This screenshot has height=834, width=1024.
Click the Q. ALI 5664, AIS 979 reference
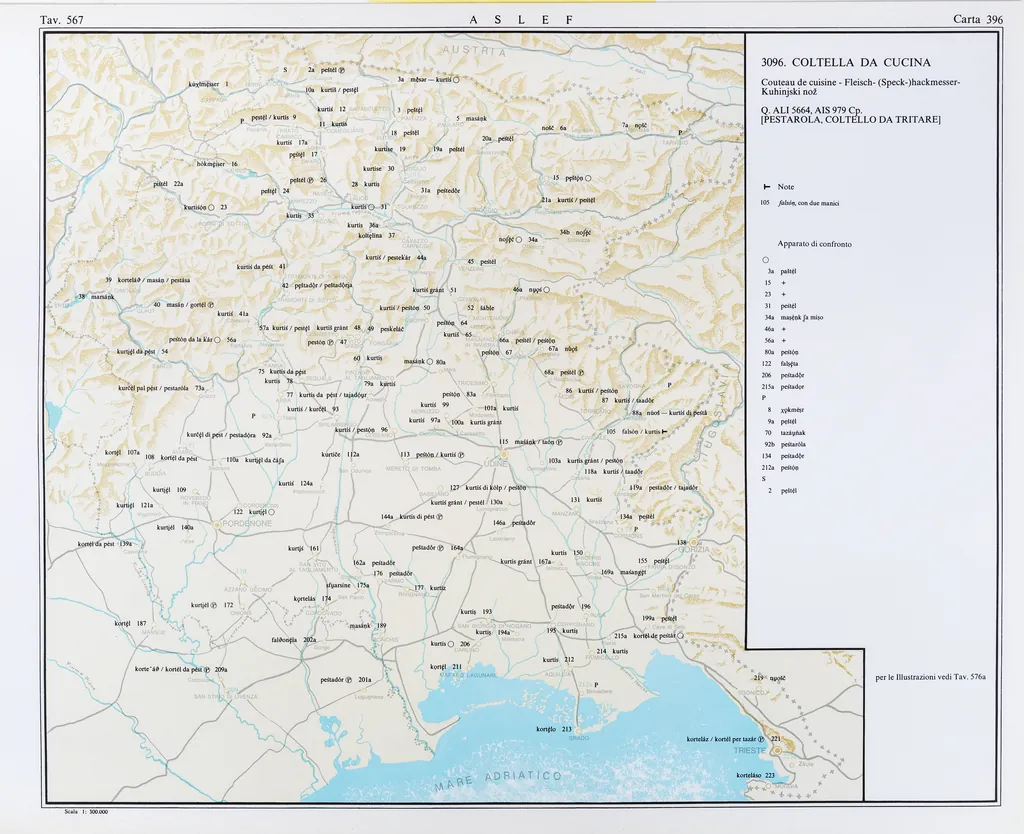tap(811, 110)
